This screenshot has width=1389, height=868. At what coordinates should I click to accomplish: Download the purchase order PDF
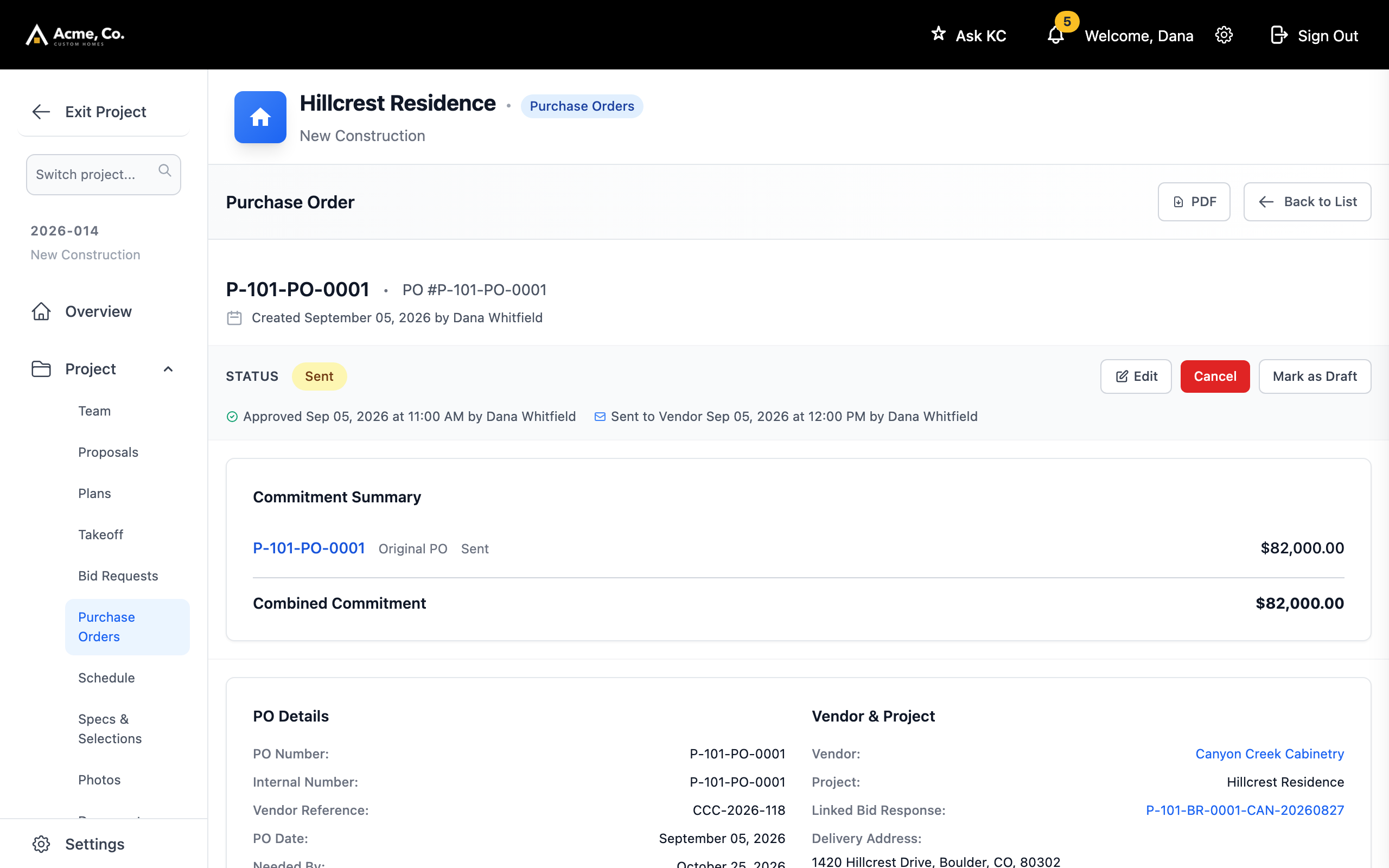click(x=1194, y=201)
